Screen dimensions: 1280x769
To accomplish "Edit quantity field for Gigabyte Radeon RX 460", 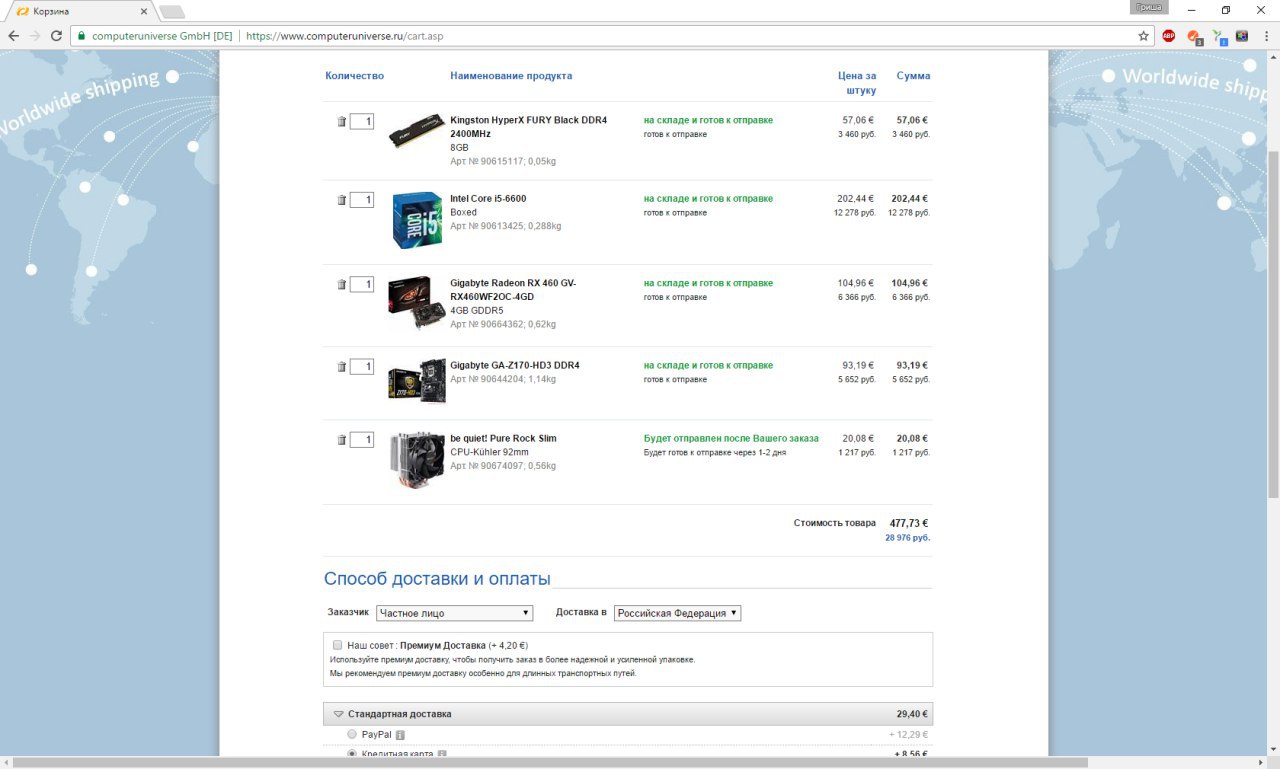I will tap(362, 285).
